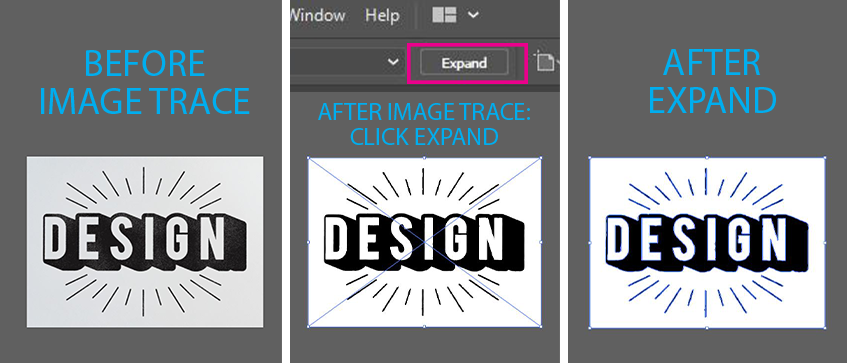Viewport: 847px width, 363px height.
Task: Select the expanded blue-outlined DESIGN artwork
Action: point(707,243)
